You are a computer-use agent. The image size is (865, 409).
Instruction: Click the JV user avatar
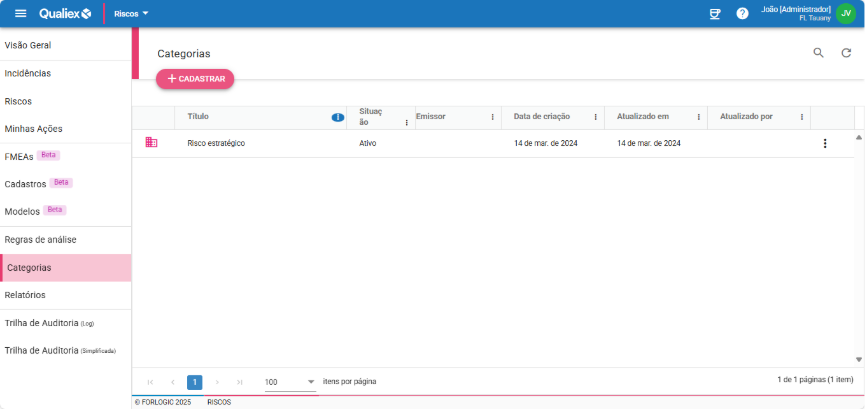tap(846, 13)
